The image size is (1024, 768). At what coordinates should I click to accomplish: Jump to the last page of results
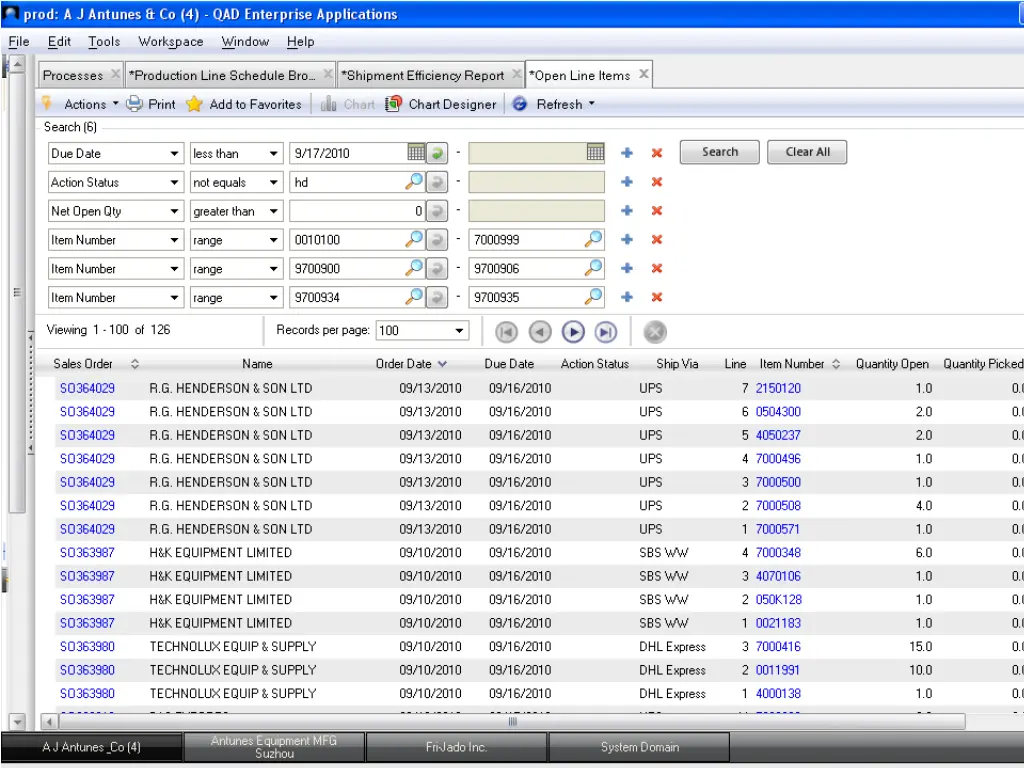[x=605, y=332]
